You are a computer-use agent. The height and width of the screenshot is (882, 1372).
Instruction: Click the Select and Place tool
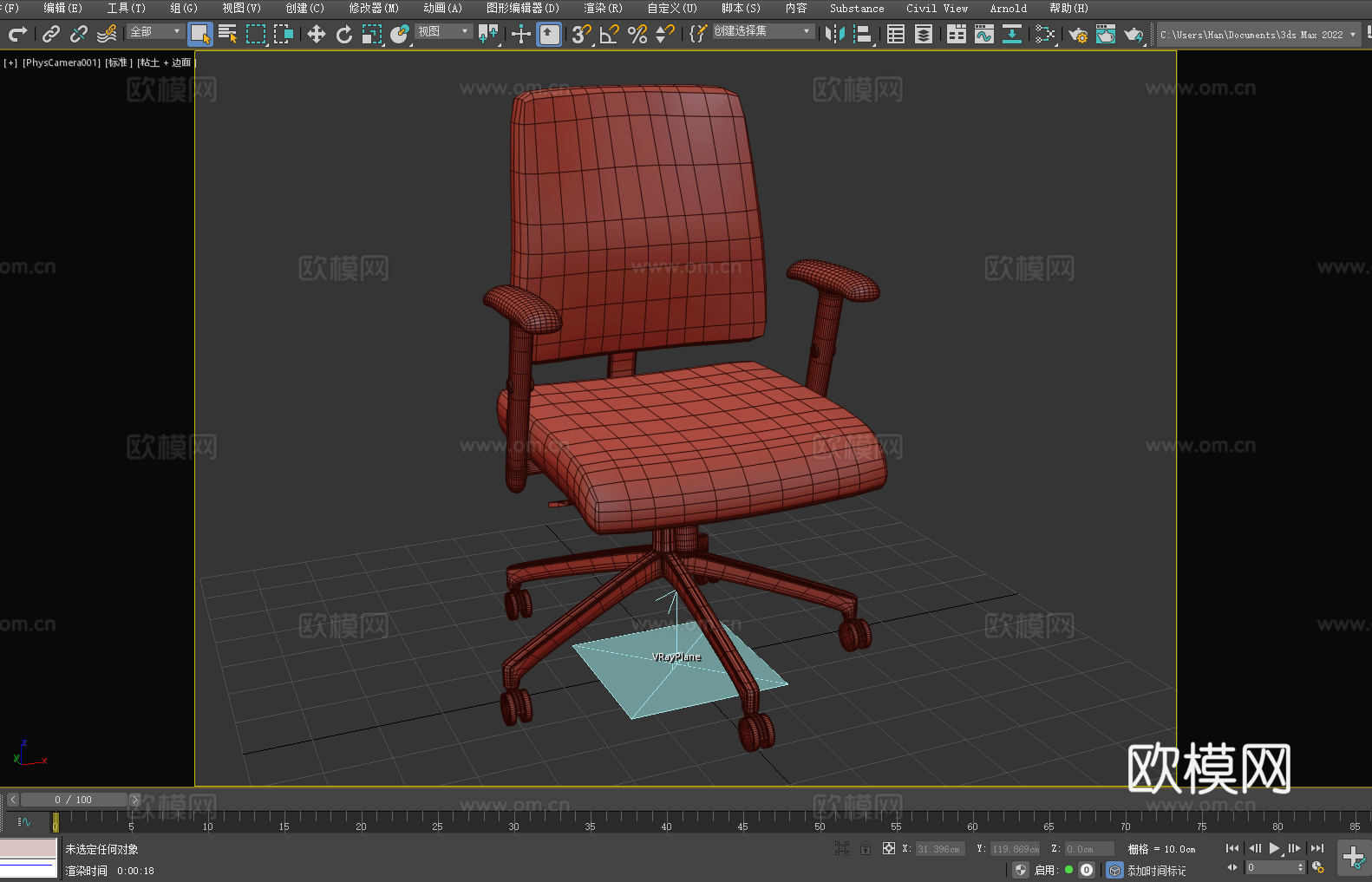(400, 34)
